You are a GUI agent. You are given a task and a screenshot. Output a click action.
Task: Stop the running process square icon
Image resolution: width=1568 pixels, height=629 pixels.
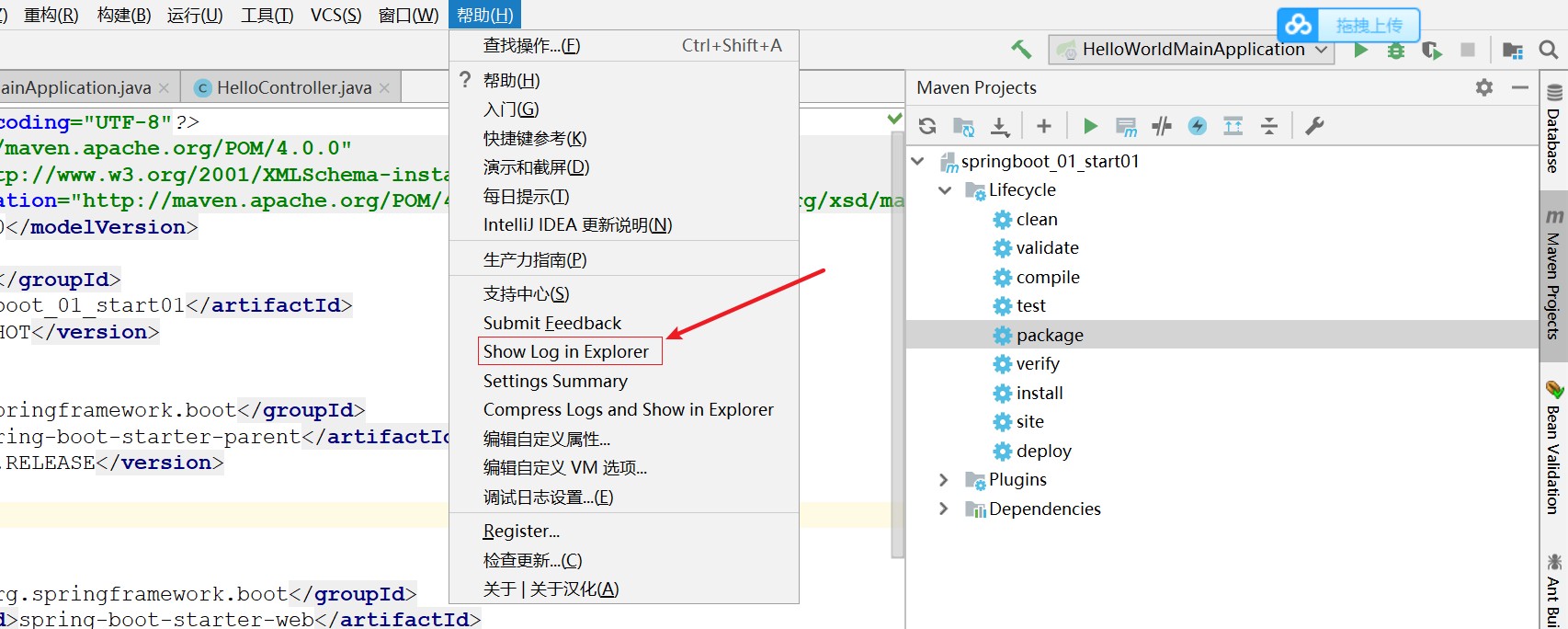[x=1468, y=50]
